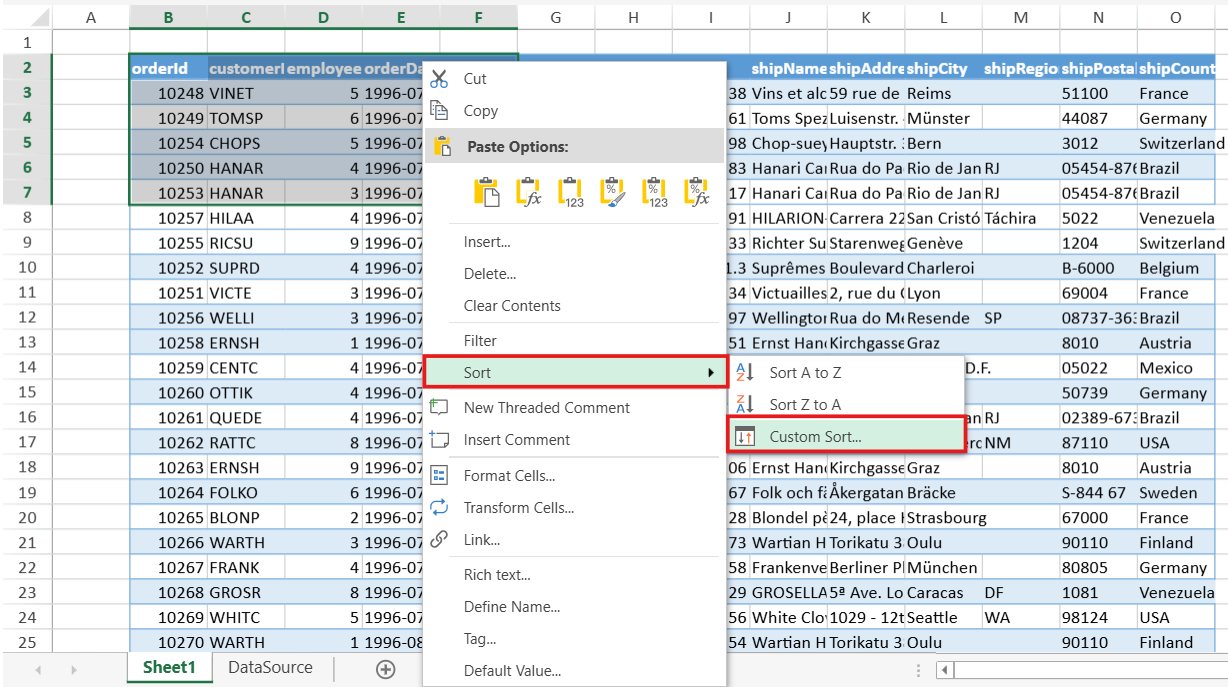The width and height of the screenshot is (1228, 687).
Task: Pick Paste Values and Number Formatting icon
Action: coord(655,192)
